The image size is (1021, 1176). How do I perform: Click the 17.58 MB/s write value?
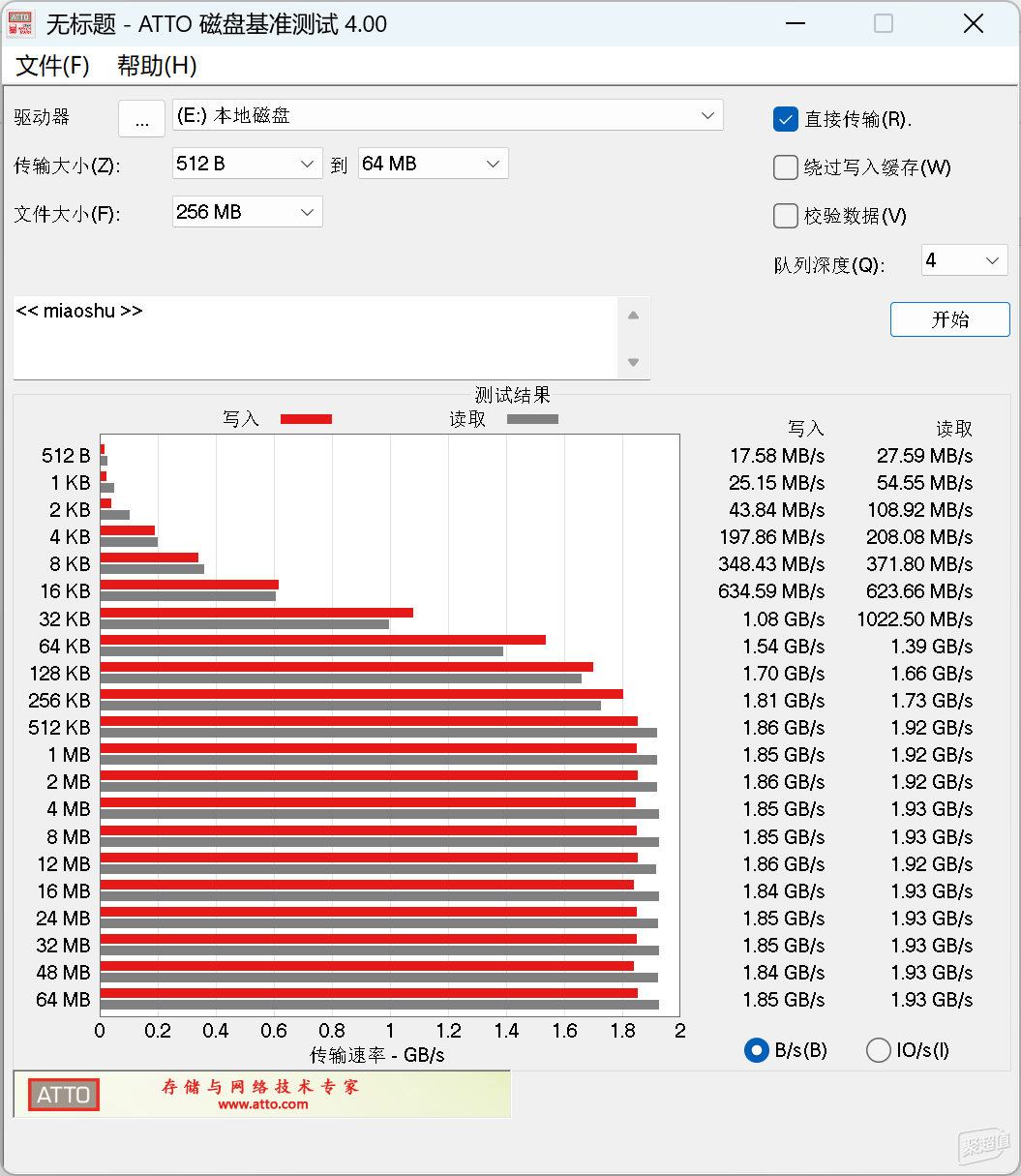pos(777,455)
